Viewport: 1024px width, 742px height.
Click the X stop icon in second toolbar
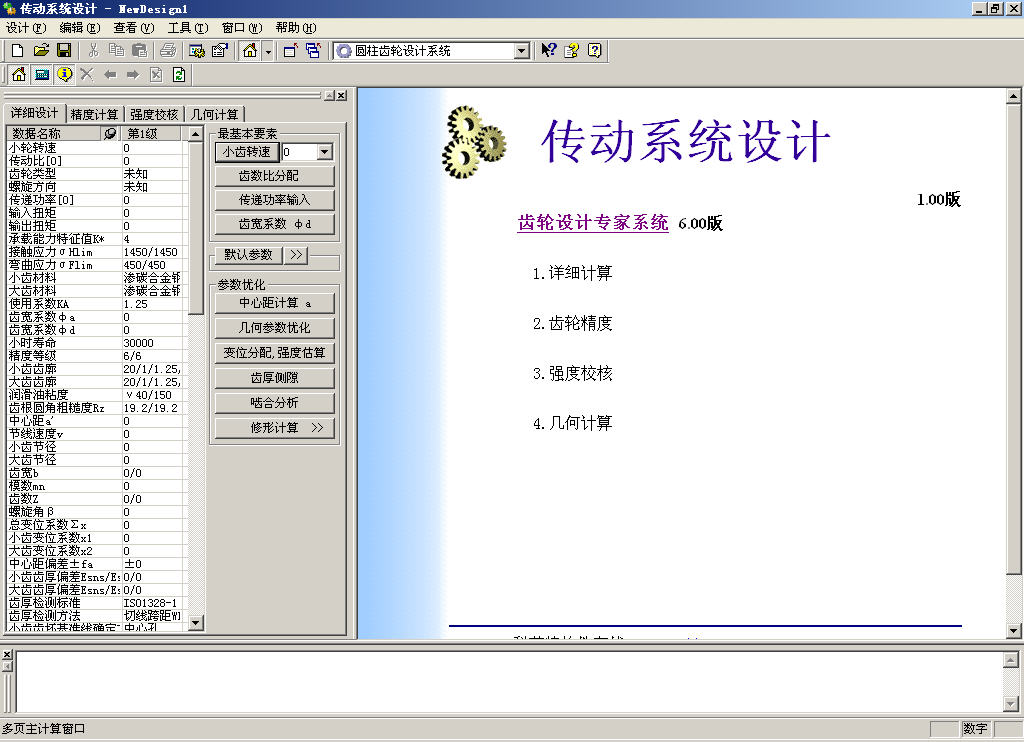(x=87, y=75)
